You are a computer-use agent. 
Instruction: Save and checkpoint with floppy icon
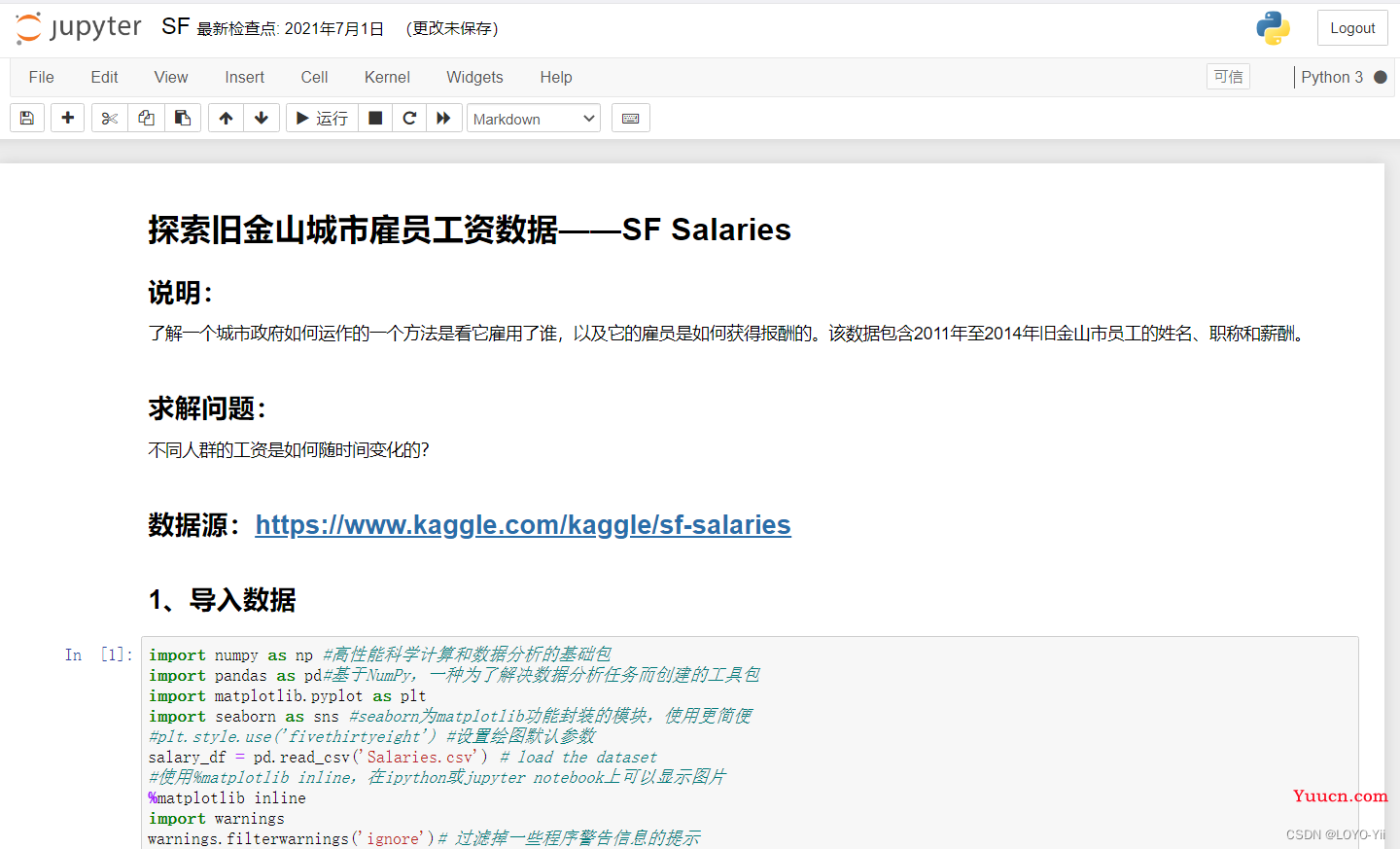click(27, 118)
